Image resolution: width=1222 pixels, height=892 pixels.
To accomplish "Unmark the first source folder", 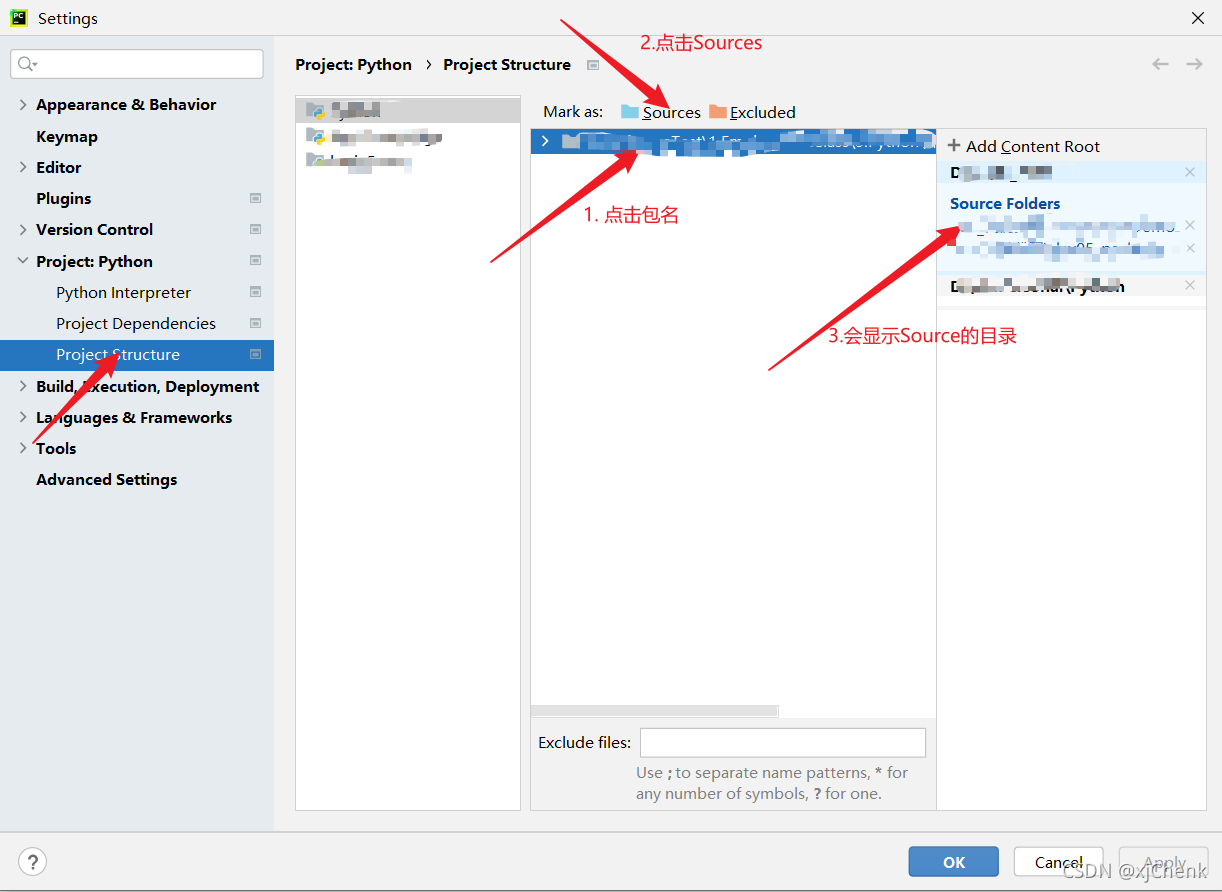I will click(1190, 225).
